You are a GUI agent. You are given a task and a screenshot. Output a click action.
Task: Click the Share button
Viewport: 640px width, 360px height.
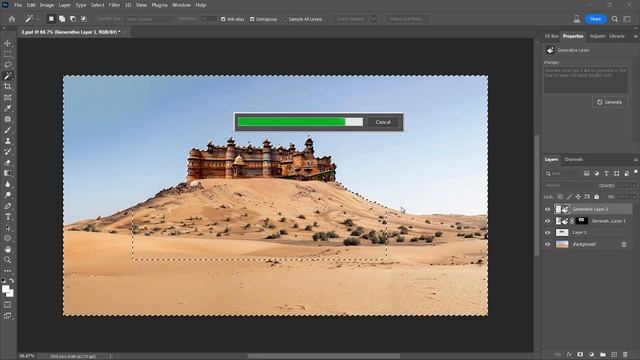tap(595, 19)
